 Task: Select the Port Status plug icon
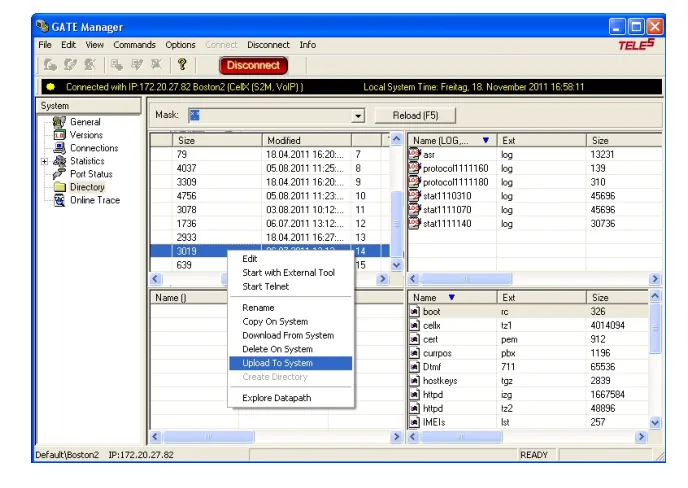59,174
